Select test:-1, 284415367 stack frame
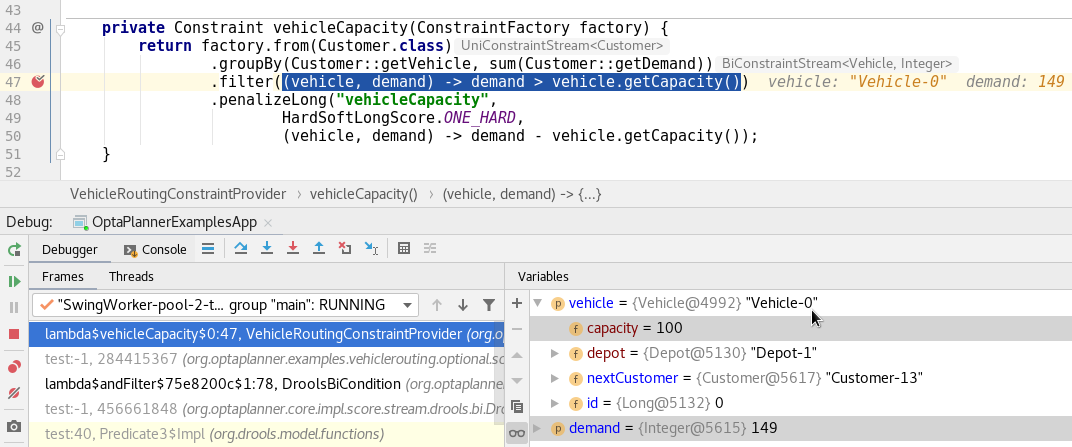This screenshot has width=1072, height=447. (267, 359)
